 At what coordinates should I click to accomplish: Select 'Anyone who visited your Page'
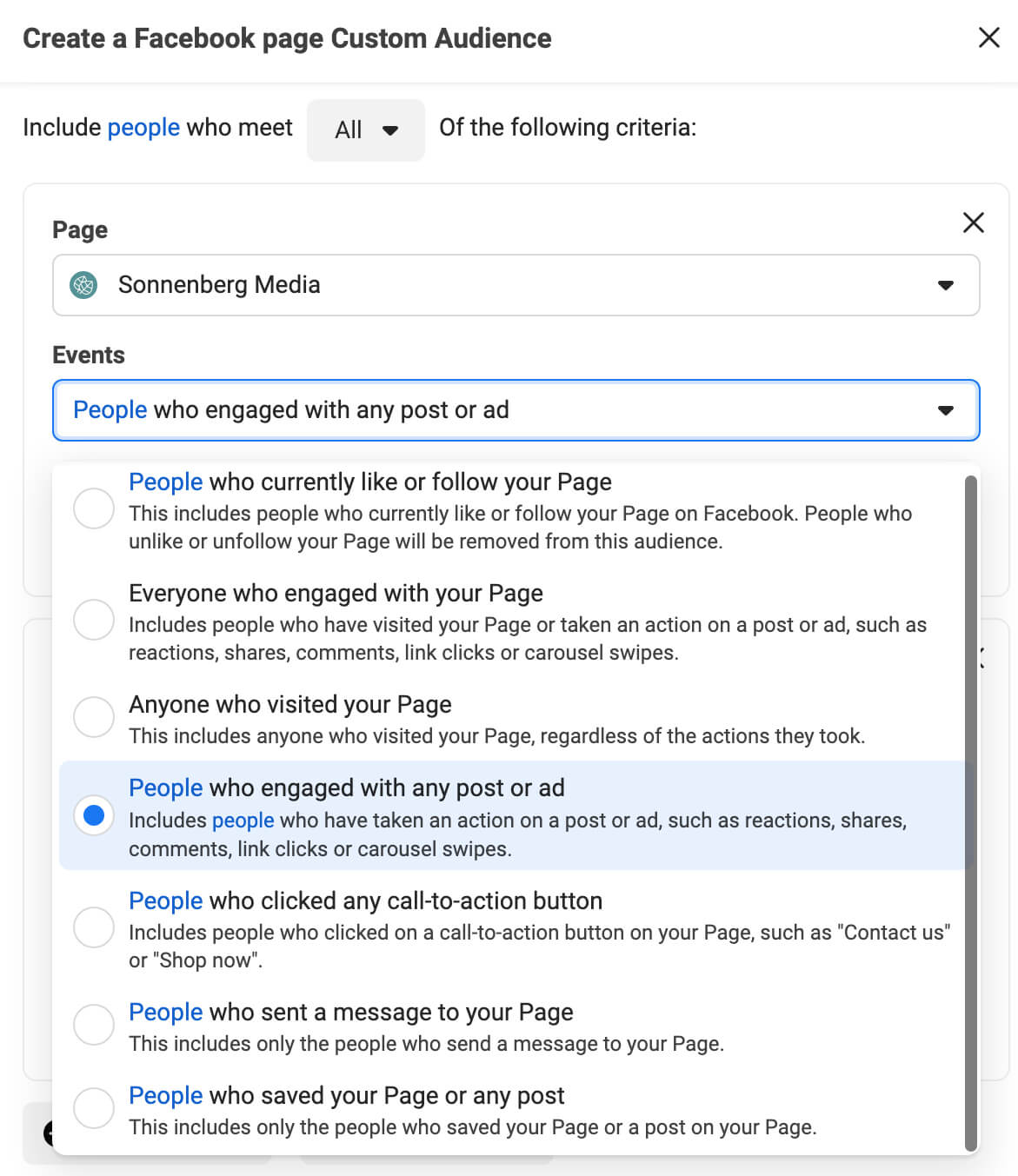93,717
